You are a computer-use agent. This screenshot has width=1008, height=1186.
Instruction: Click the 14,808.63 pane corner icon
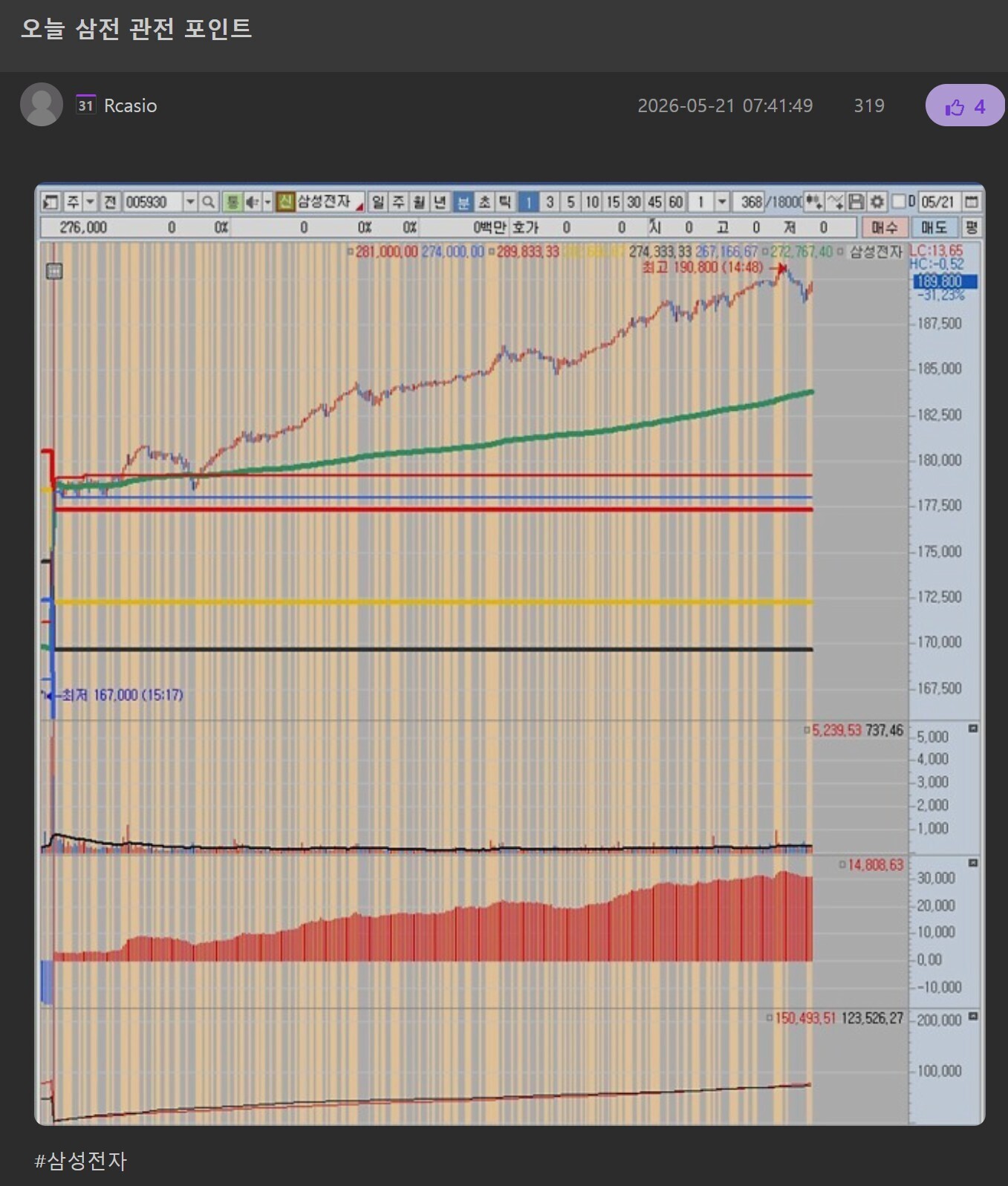tap(972, 863)
